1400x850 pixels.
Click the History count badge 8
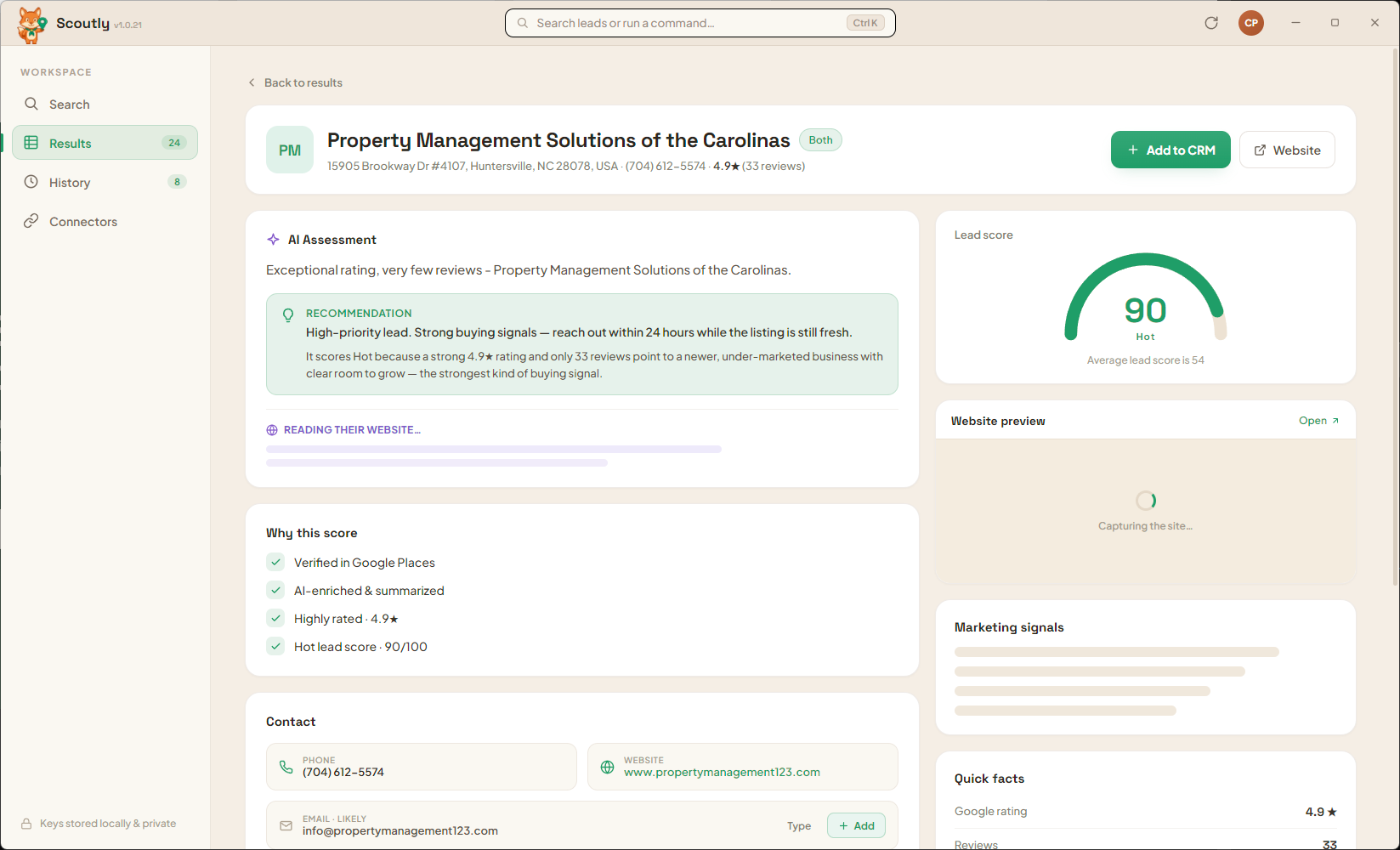(177, 182)
